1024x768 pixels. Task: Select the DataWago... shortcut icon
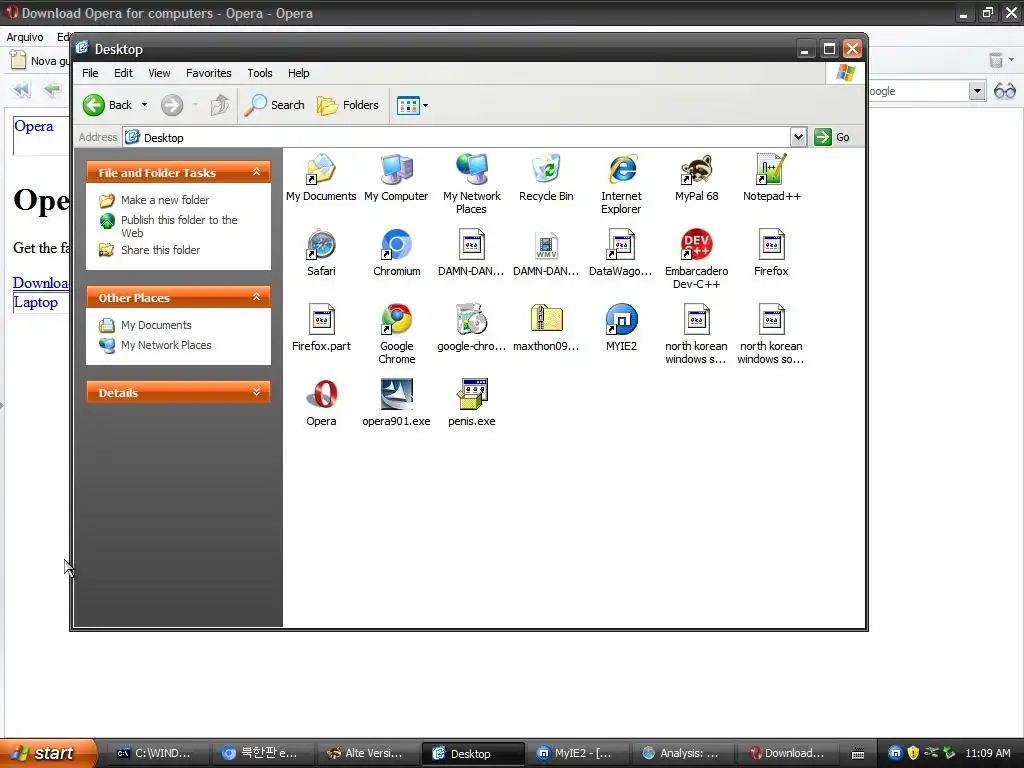620,252
